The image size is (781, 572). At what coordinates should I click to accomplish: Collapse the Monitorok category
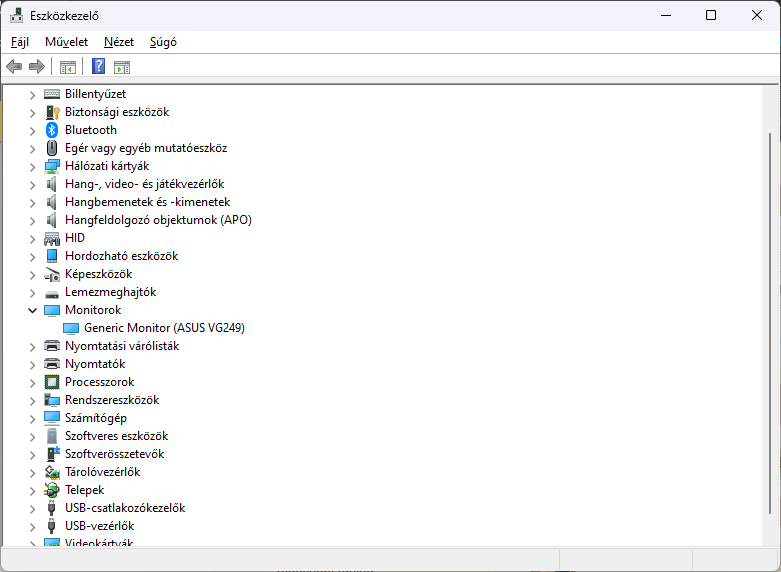pyautogui.click(x=32, y=310)
